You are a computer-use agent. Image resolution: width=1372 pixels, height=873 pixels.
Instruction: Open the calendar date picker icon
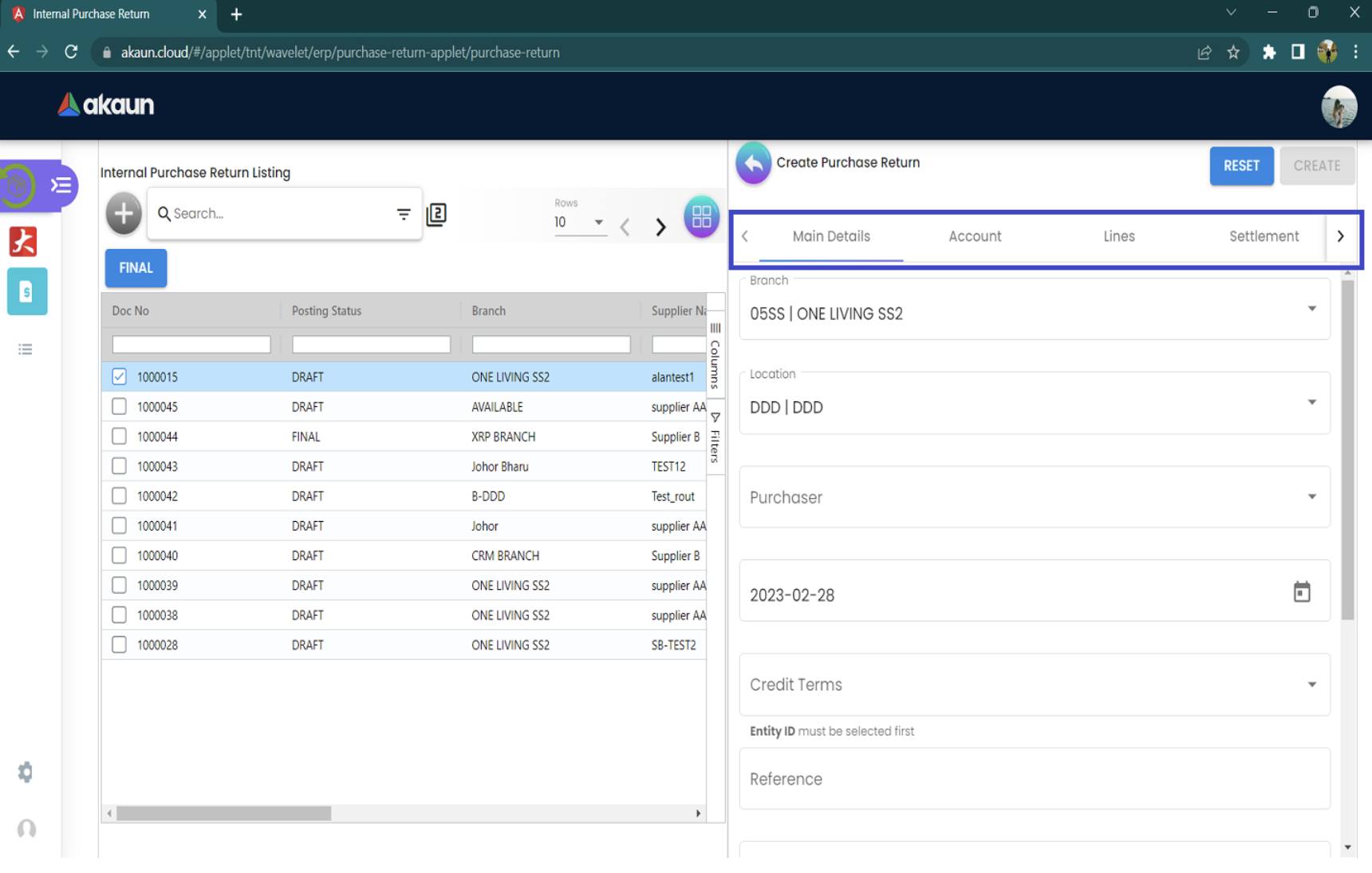1301,592
